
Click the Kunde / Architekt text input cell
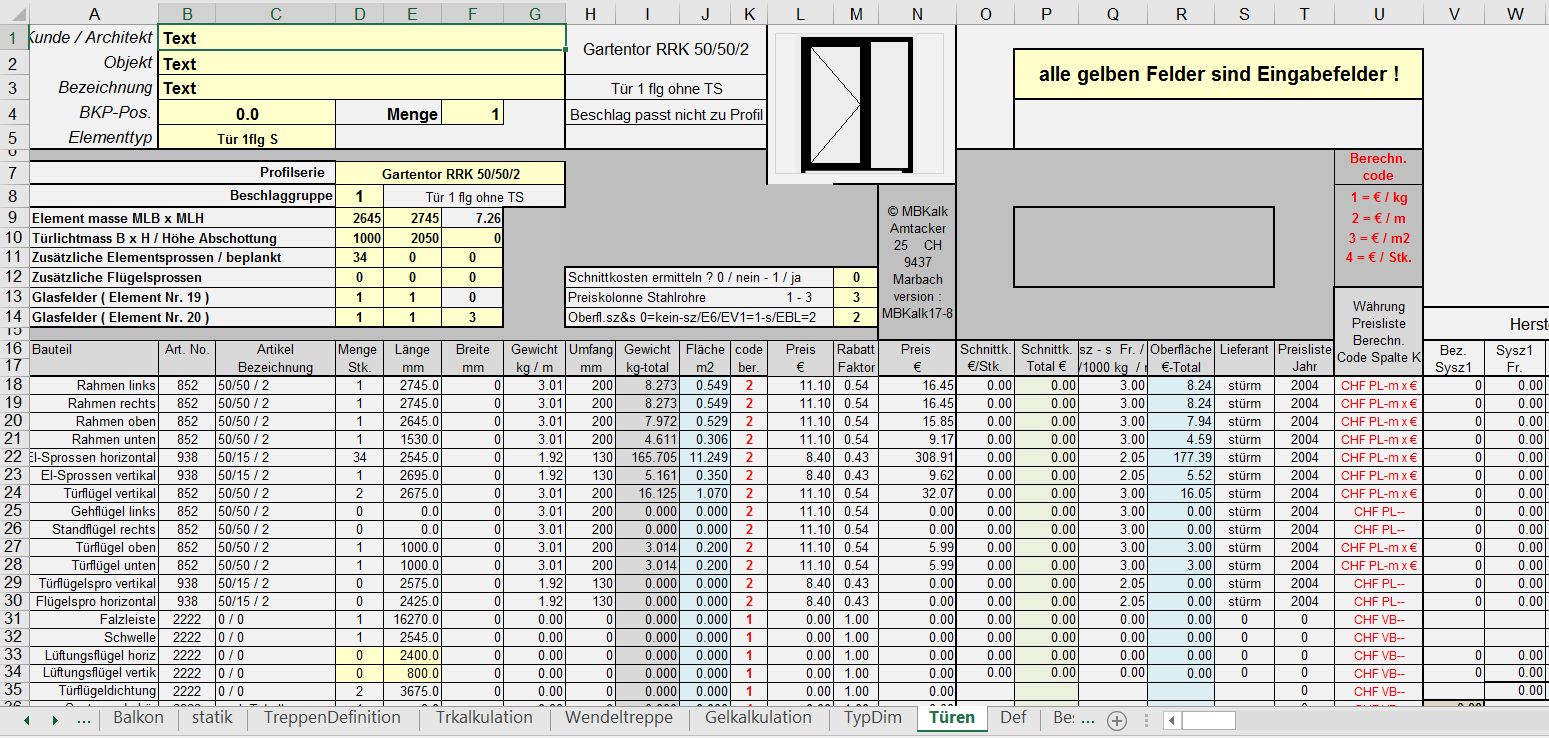(x=362, y=38)
